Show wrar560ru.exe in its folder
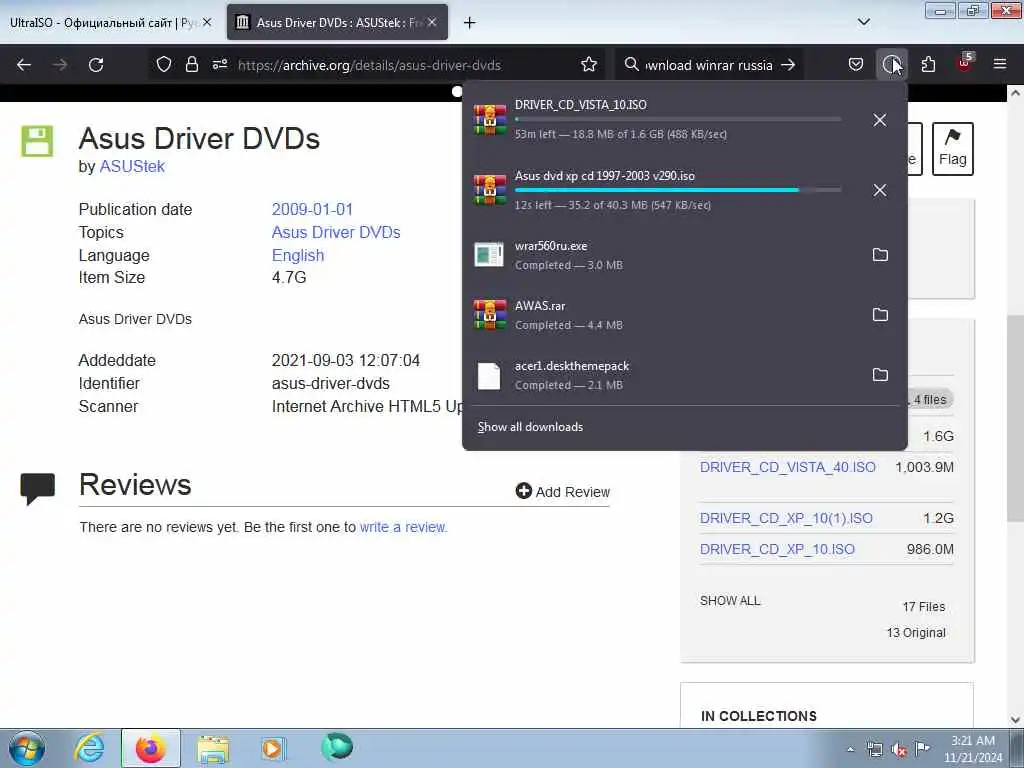The width and height of the screenshot is (1024, 768). [x=880, y=255]
